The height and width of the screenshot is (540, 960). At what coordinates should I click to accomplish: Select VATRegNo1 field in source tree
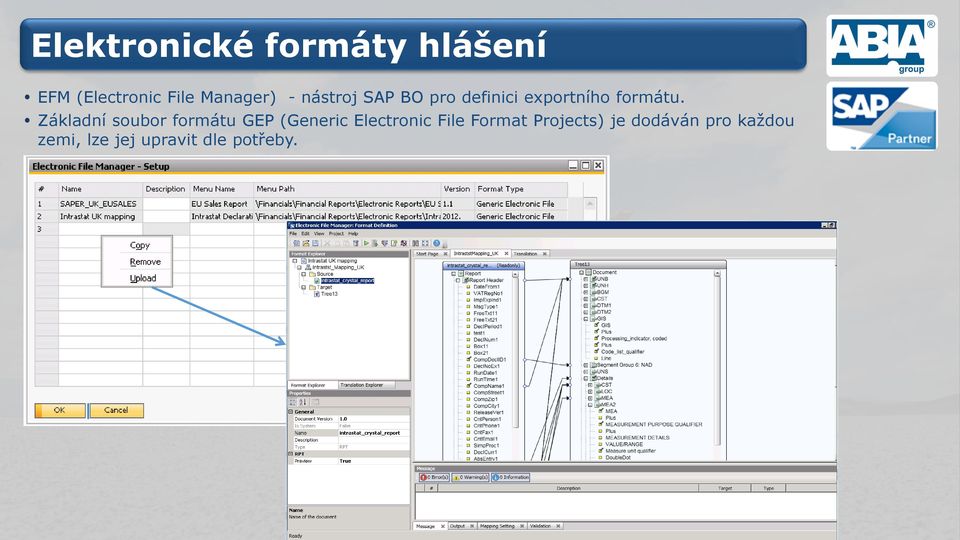pos(488,293)
